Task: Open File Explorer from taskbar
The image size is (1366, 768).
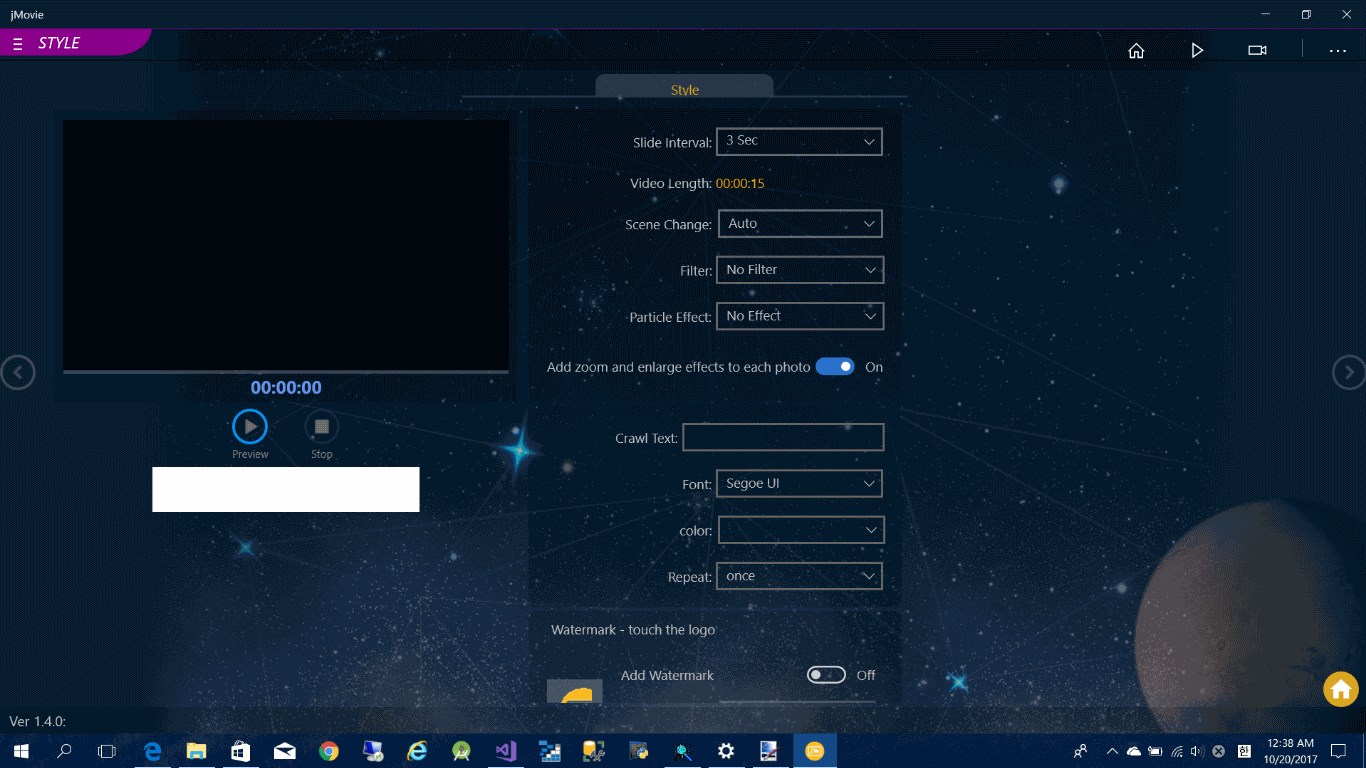Action: [x=197, y=751]
